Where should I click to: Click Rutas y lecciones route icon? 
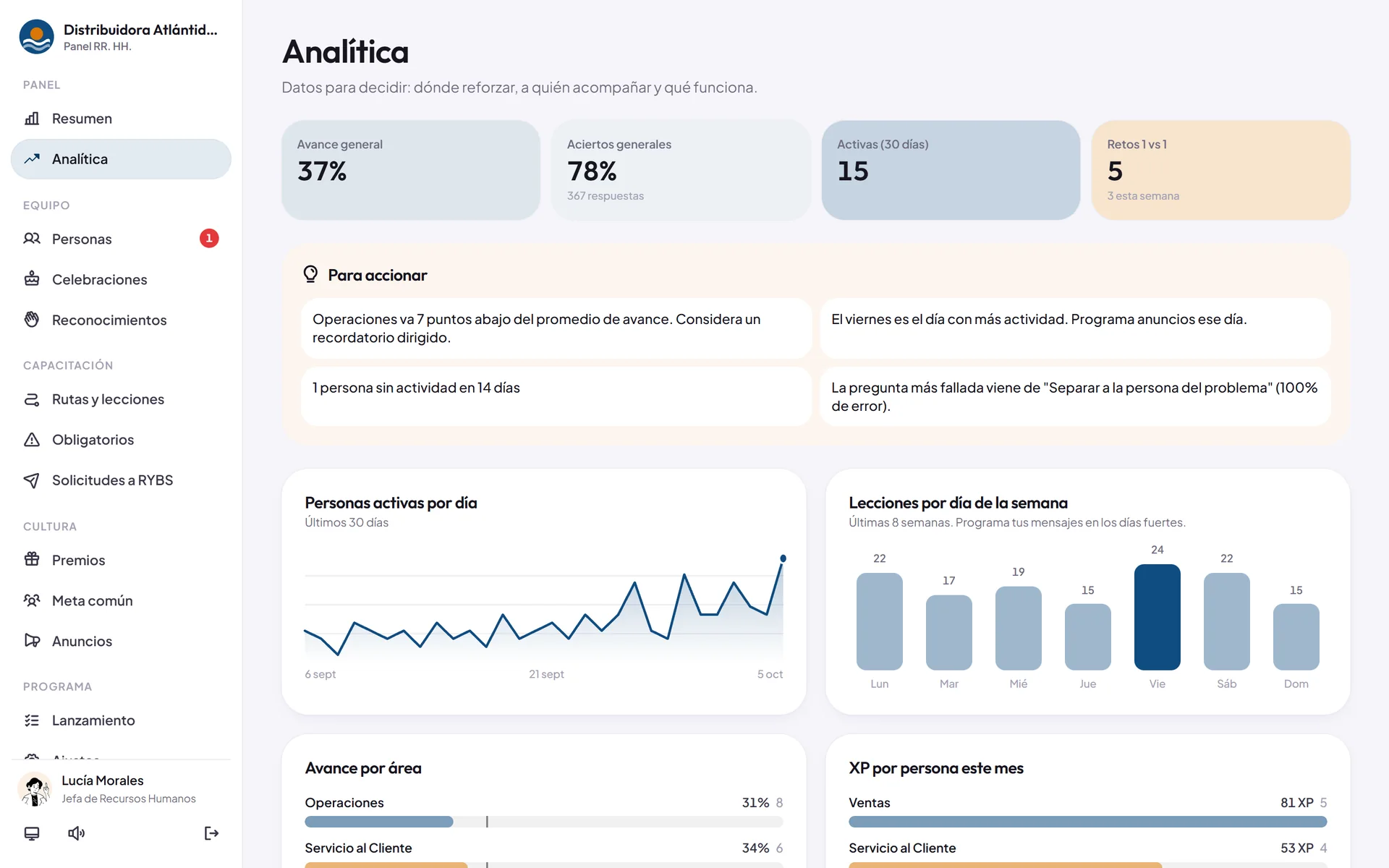[x=32, y=399]
